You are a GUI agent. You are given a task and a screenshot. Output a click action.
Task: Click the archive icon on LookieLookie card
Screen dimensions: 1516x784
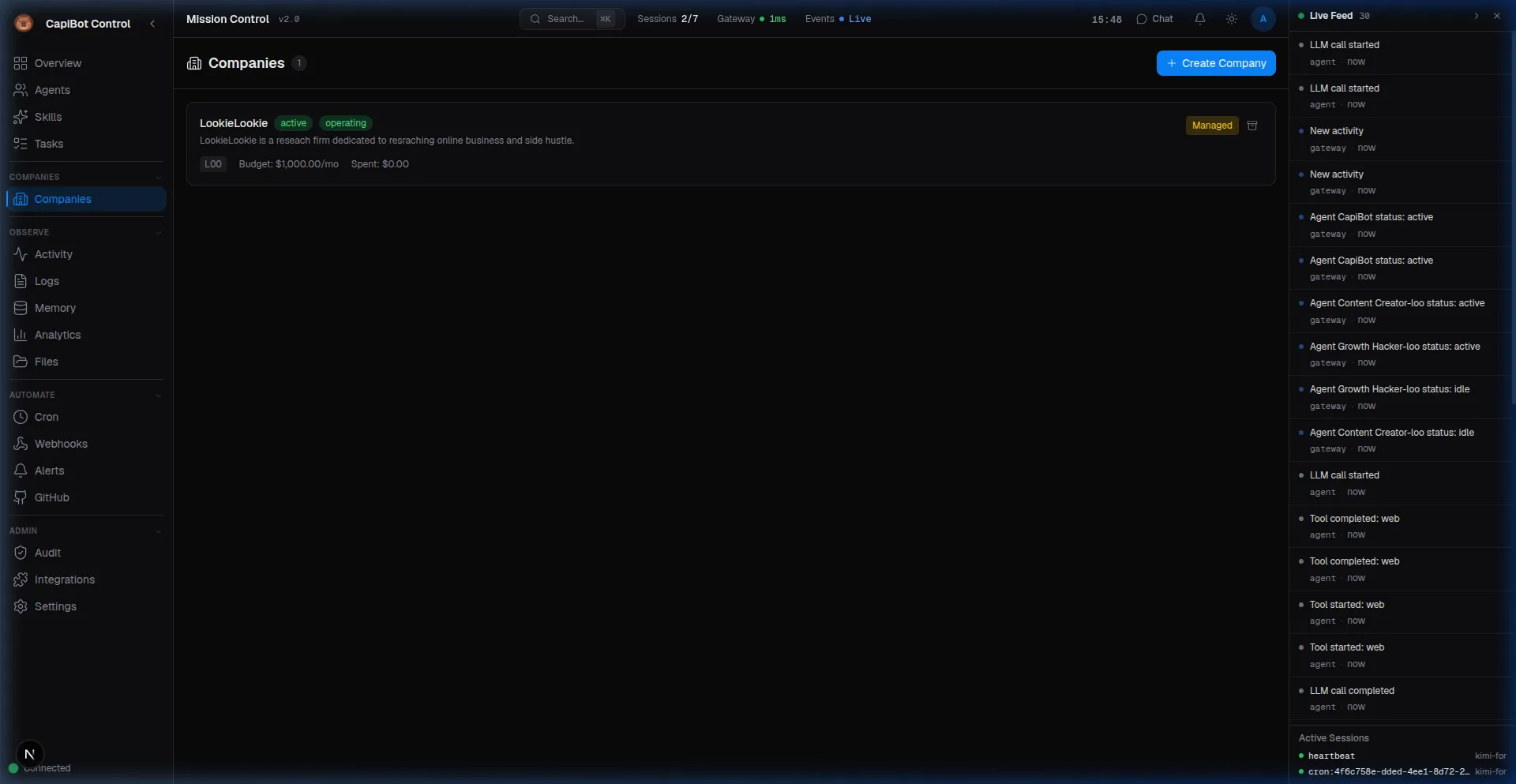pyautogui.click(x=1251, y=126)
